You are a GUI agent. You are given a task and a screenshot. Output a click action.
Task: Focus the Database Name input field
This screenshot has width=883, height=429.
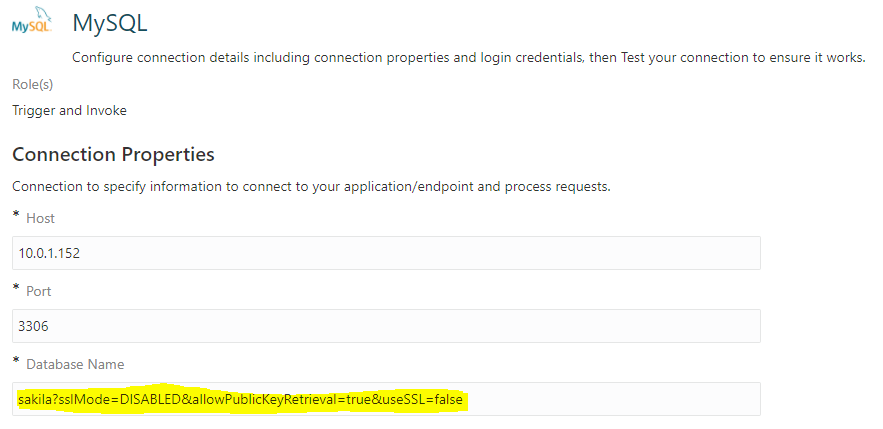point(386,399)
